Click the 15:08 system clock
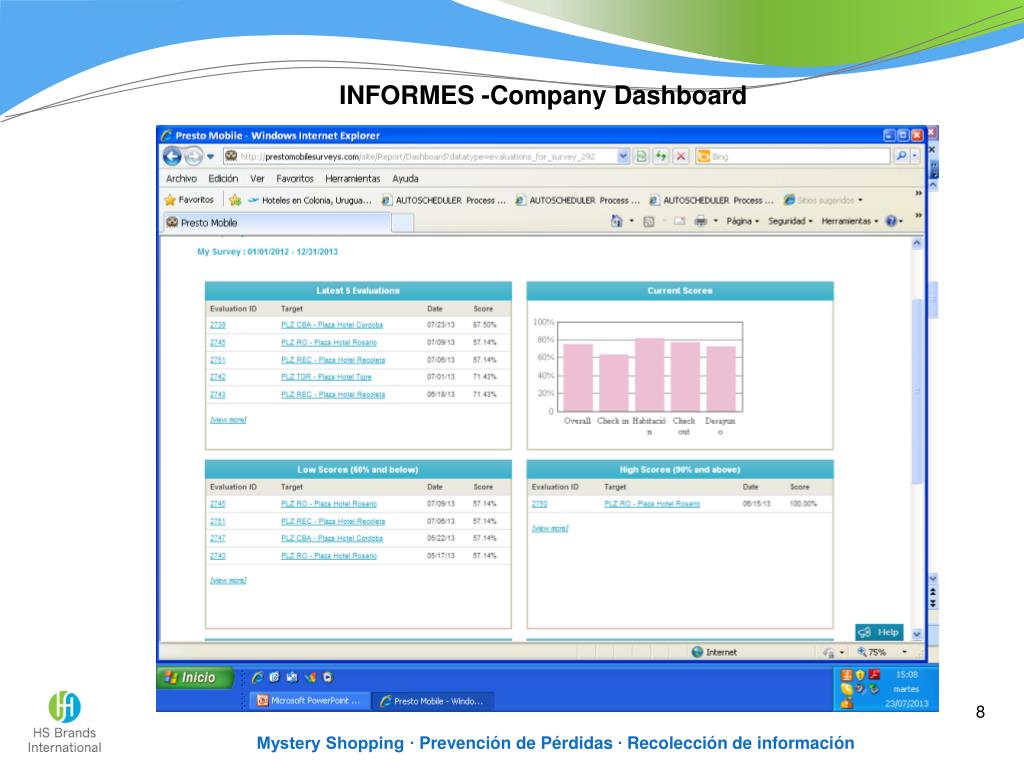 [x=906, y=675]
